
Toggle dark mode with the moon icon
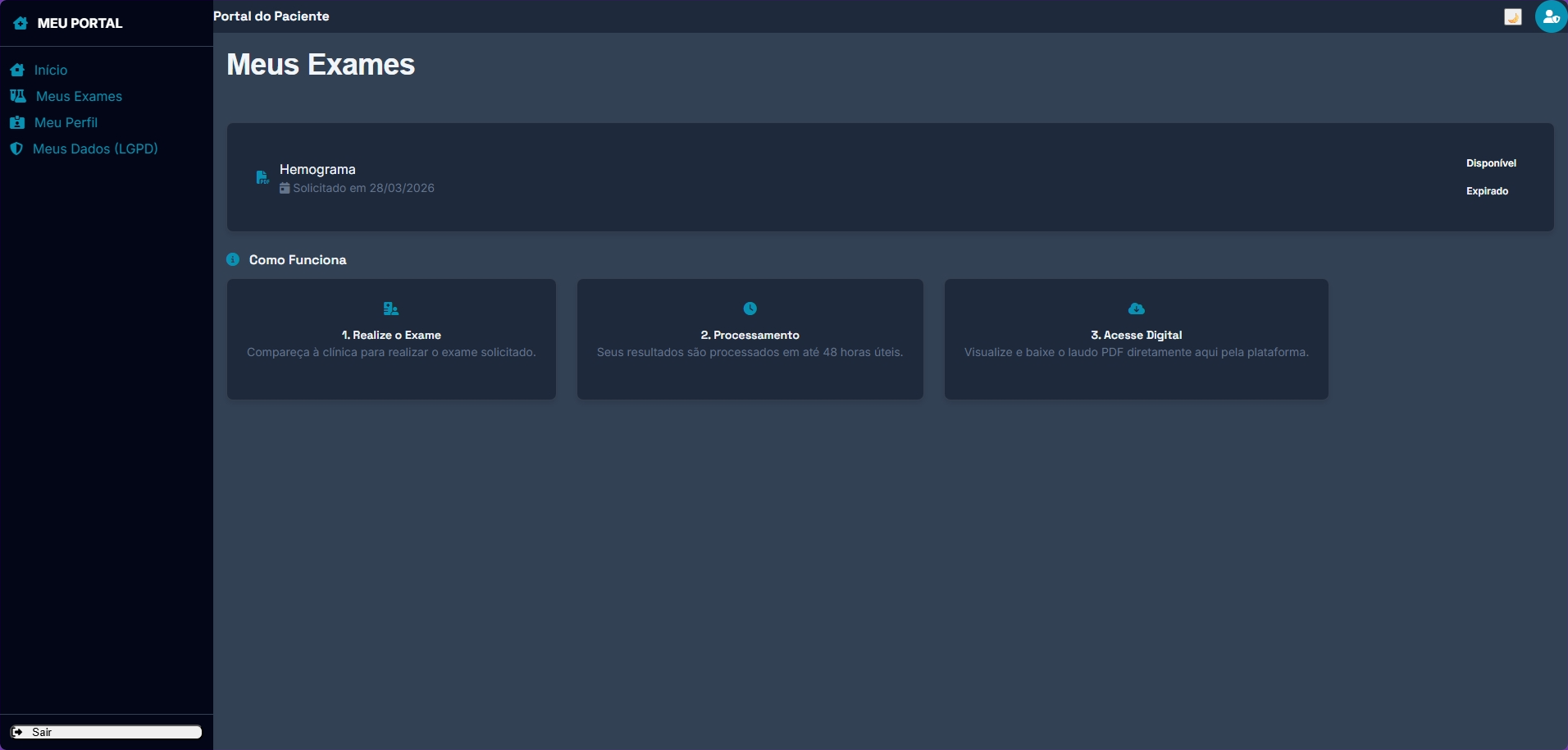point(1512,17)
